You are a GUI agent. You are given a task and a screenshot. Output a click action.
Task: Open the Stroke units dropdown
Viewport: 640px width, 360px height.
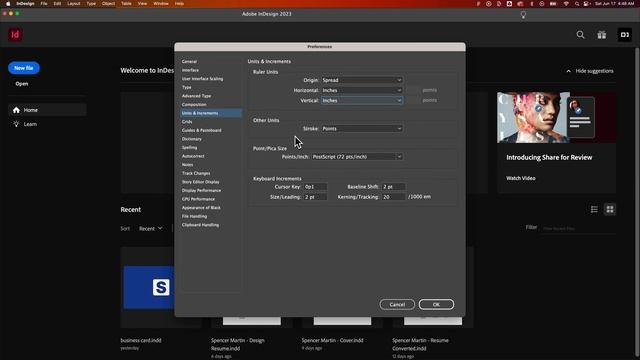[x=362, y=129]
